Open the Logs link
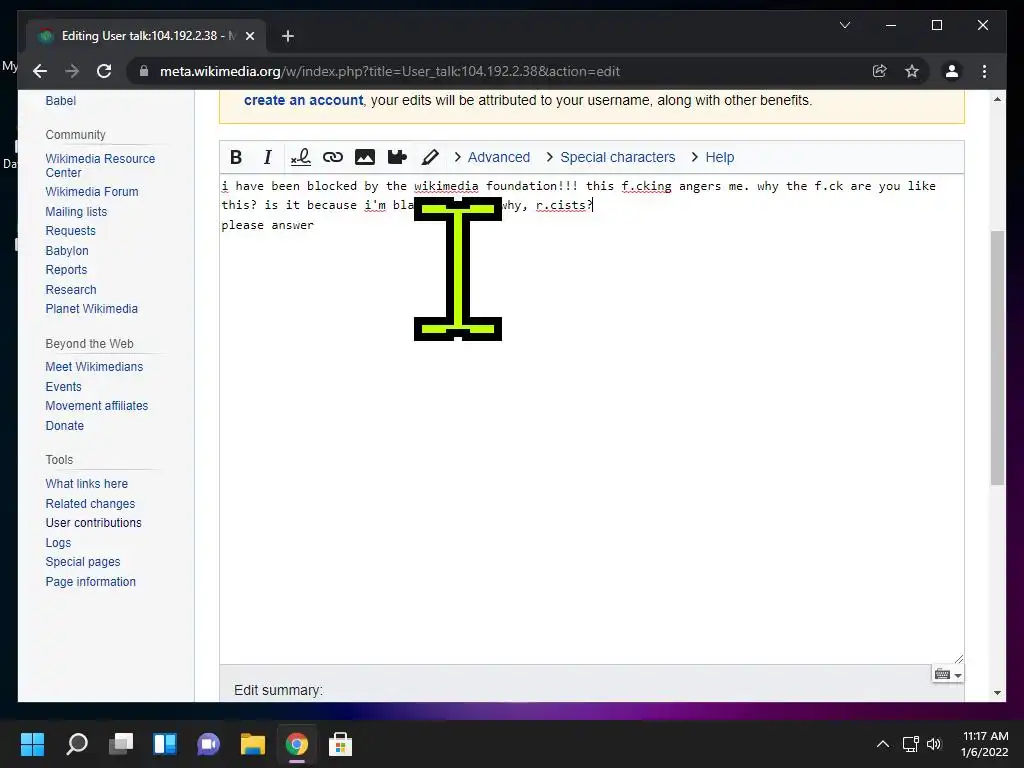The width and height of the screenshot is (1024, 768). click(x=58, y=543)
